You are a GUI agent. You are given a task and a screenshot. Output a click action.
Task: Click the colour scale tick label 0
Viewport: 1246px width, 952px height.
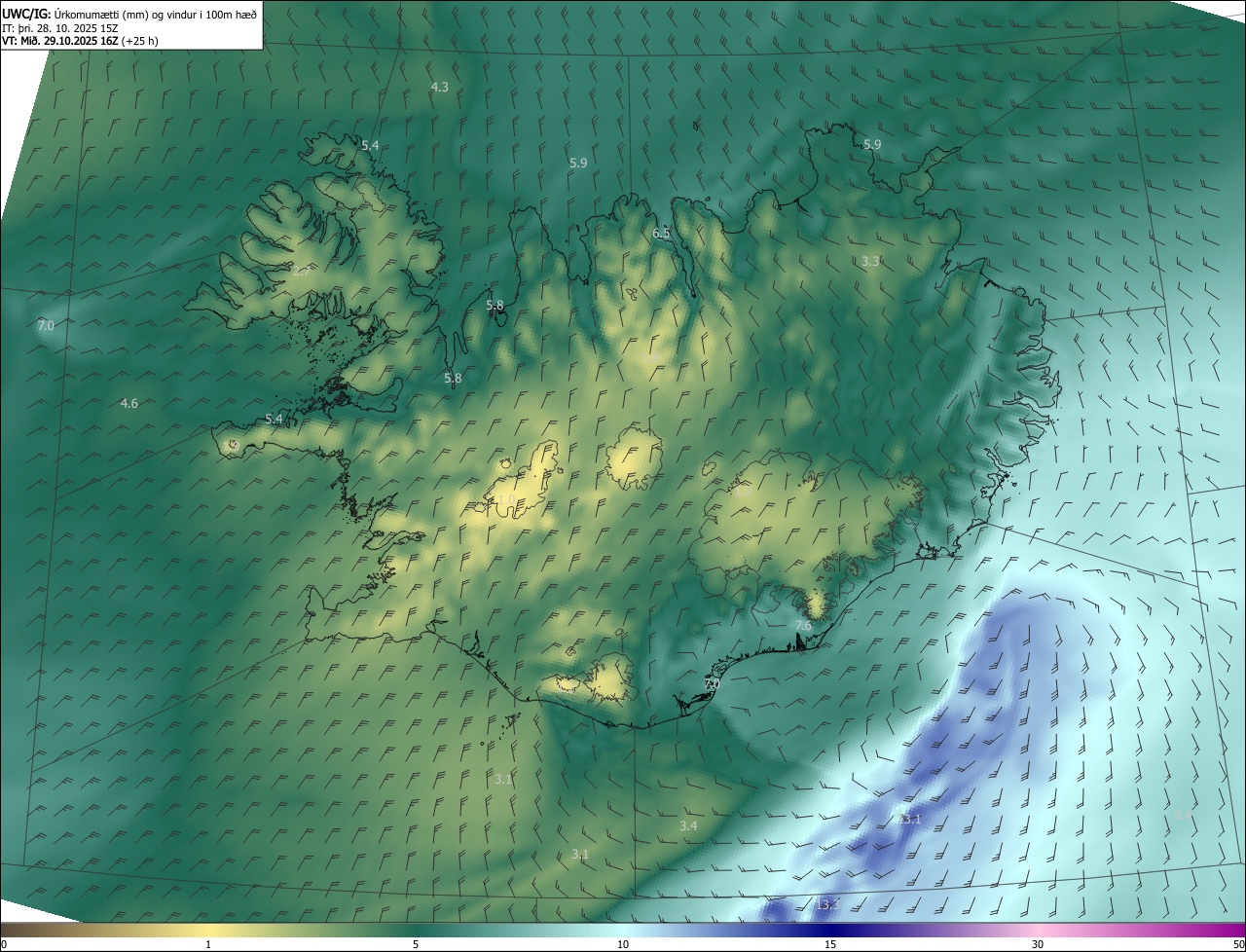click(x=4, y=944)
